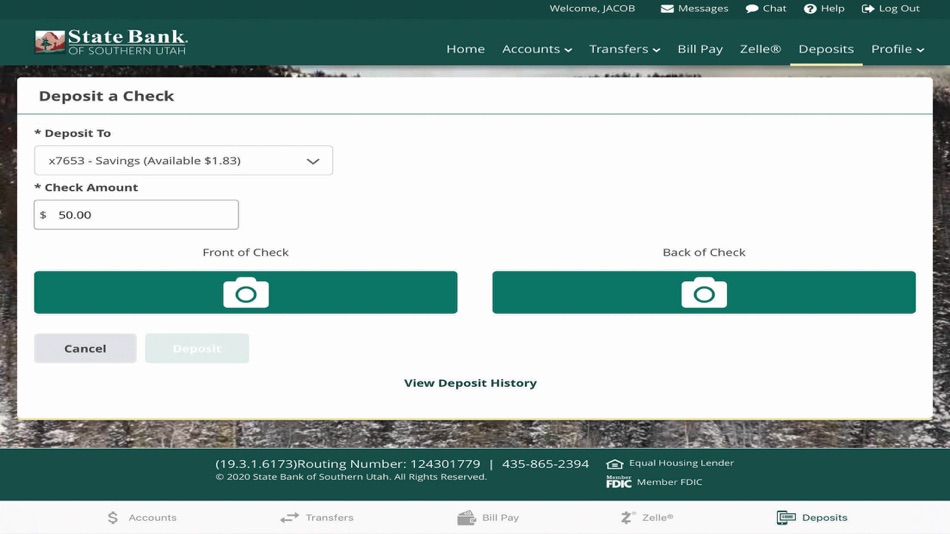Tap the Front of Check camera button
This screenshot has width=950, height=534.
coord(245,292)
